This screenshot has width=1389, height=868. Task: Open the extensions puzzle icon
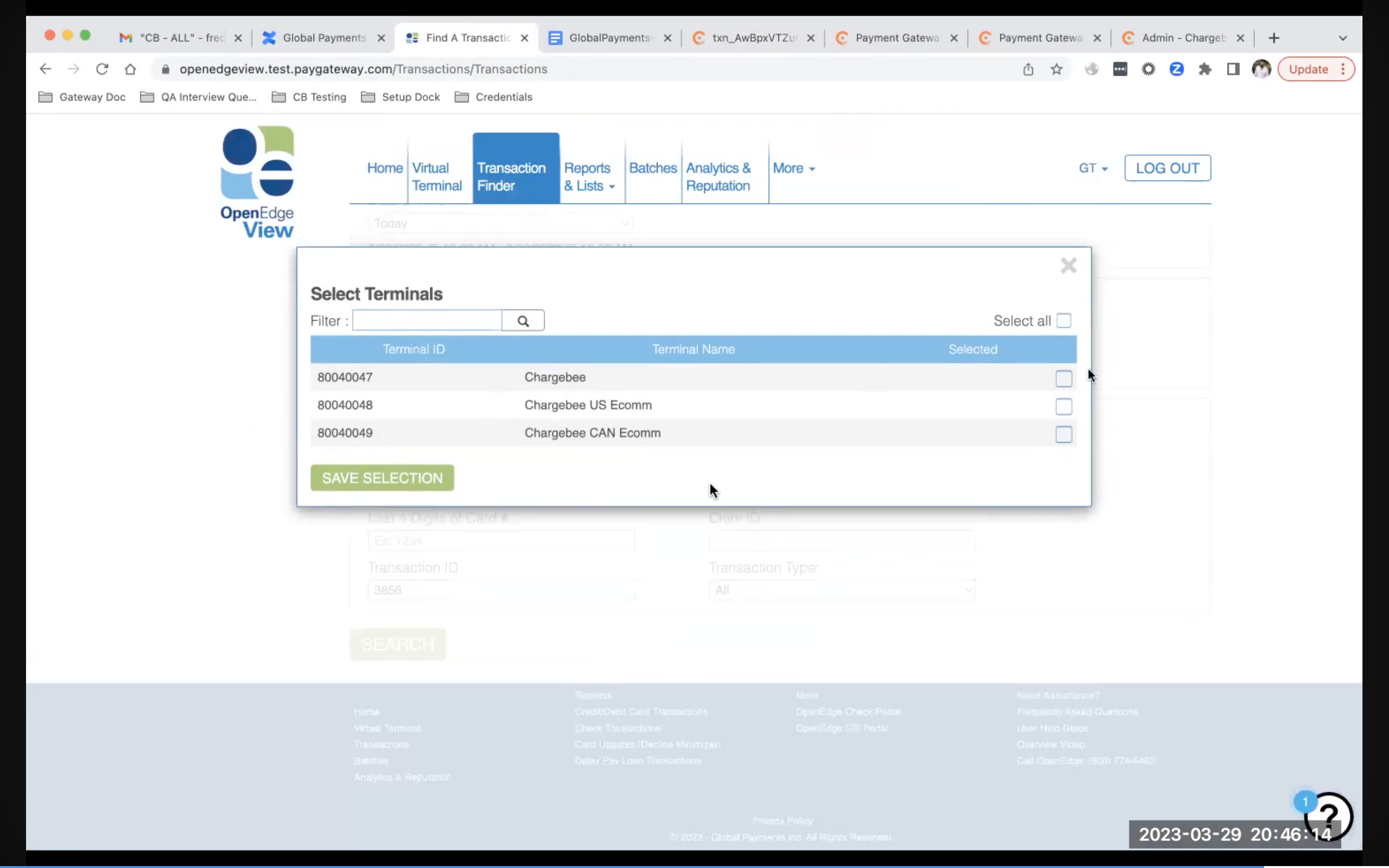(1205, 69)
